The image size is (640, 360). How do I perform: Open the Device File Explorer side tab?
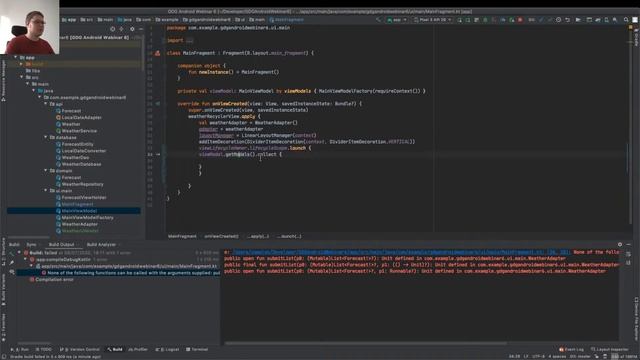tap(636, 319)
